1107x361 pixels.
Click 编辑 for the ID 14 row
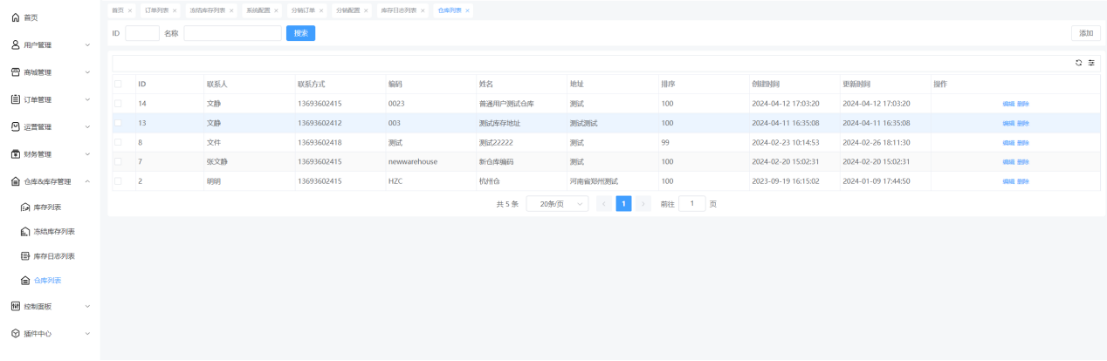[x=1008, y=104]
